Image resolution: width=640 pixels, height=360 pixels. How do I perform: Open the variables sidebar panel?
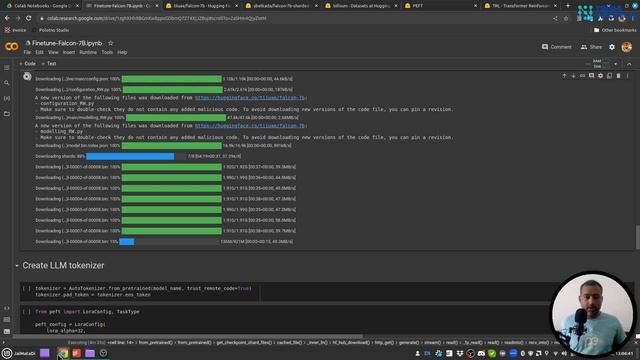click(x=7, y=98)
